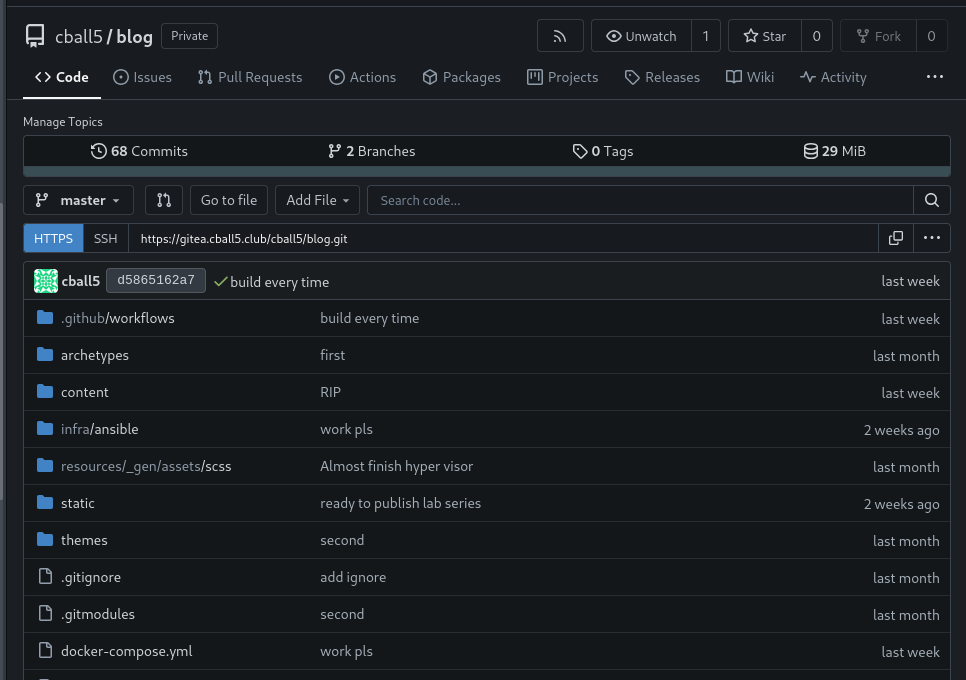Click the stargazers count 0 beside Star

click(x=817, y=36)
